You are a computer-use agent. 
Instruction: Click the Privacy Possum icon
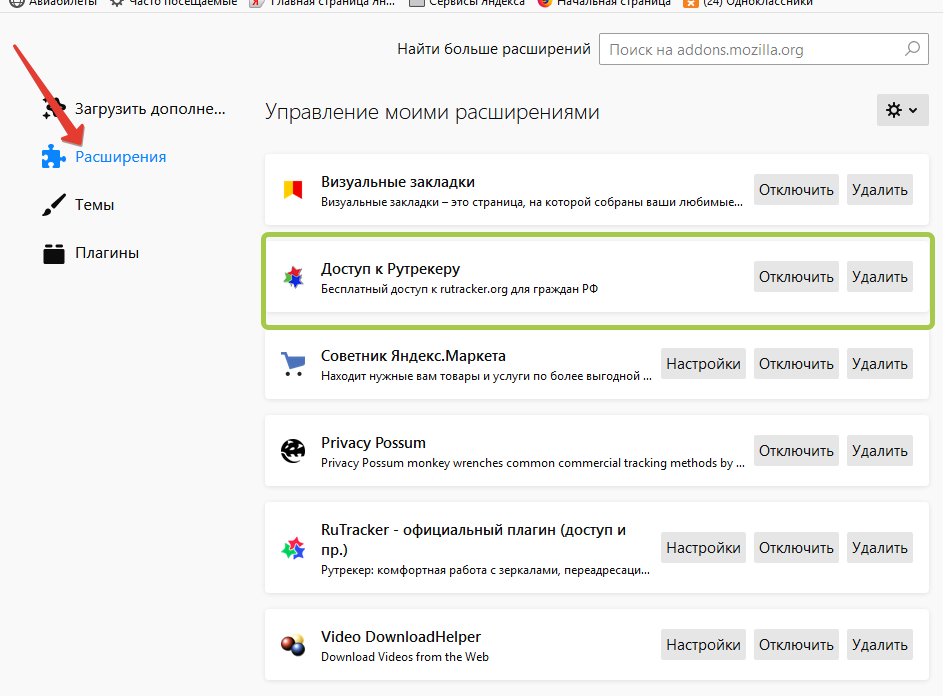pos(293,451)
